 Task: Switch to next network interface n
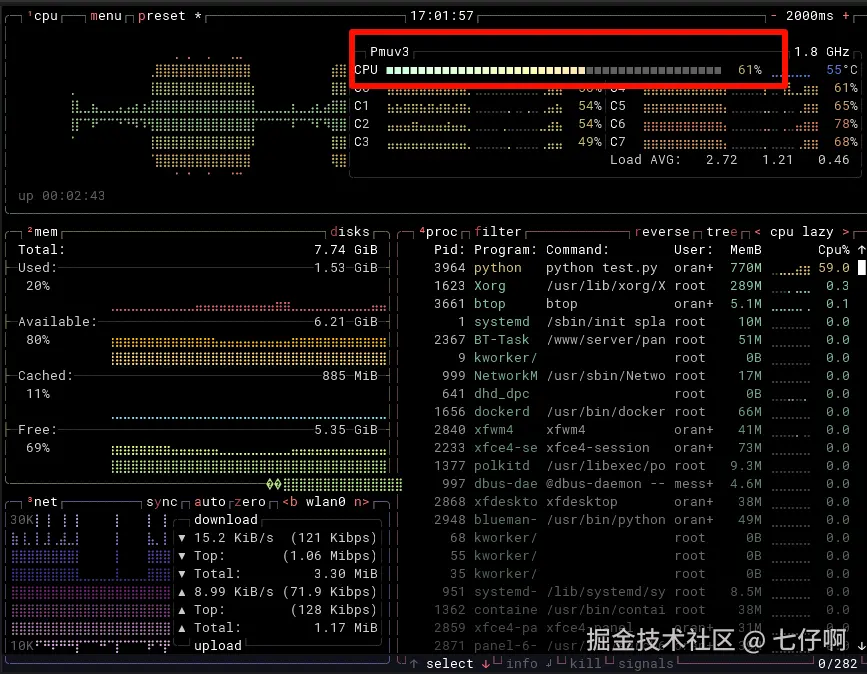coord(362,502)
